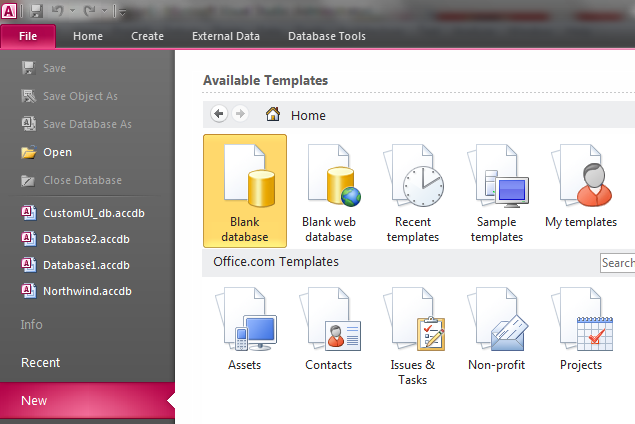This screenshot has height=424, width=635.
Task: Open the File tab
Action: pos(28,36)
